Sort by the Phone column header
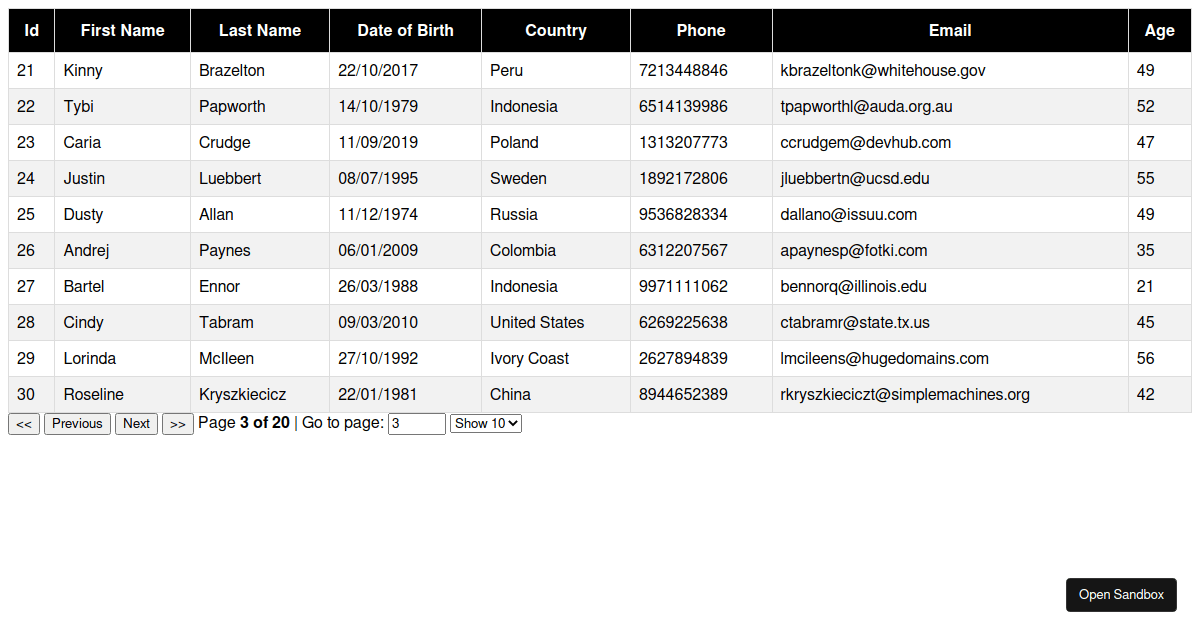 [x=701, y=30]
